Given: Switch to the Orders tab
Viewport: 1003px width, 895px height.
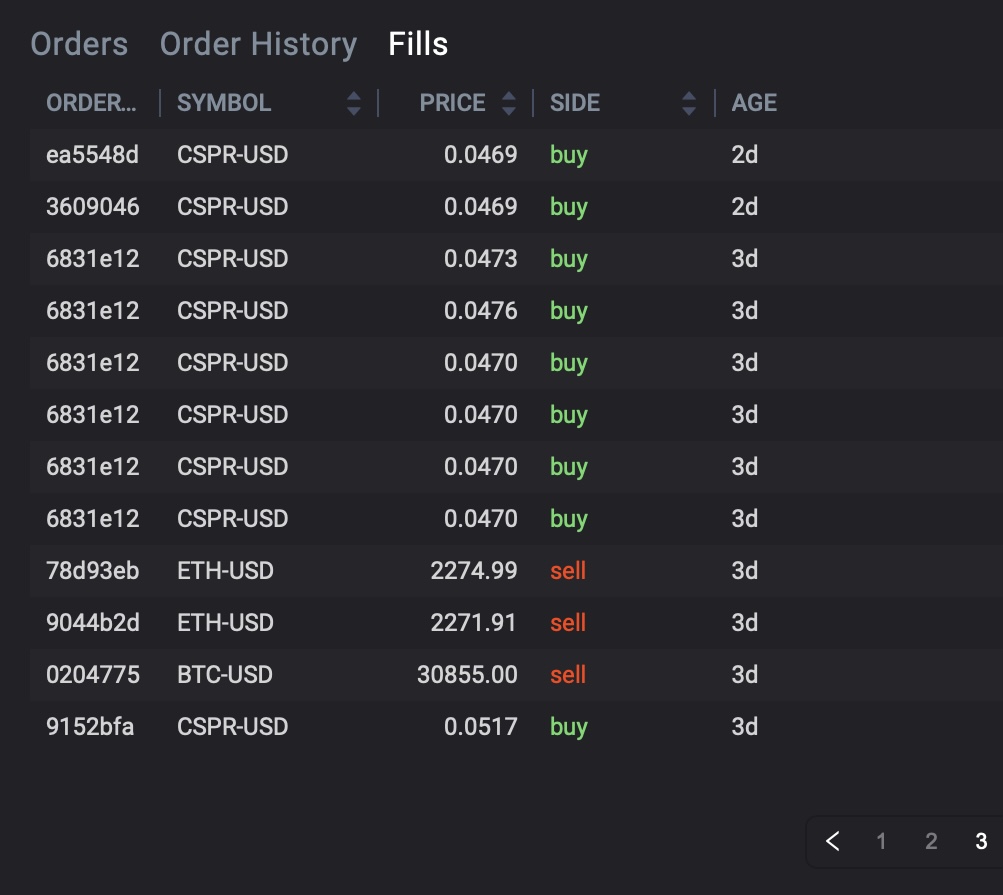Looking at the screenshot, I should click(79, 44).
